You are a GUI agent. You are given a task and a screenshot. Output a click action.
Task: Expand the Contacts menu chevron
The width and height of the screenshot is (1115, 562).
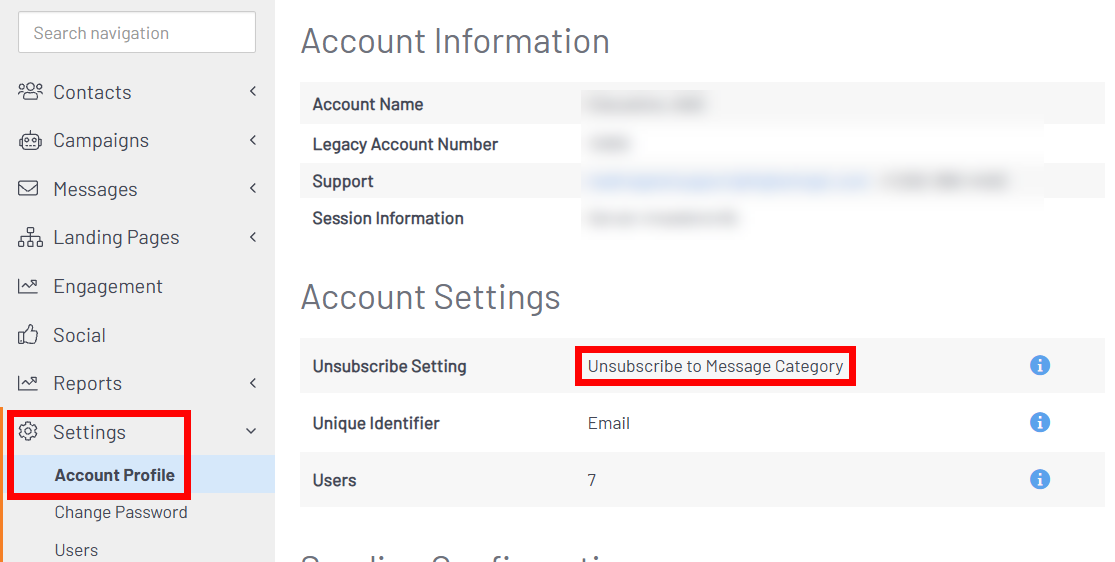[x=253, y=92]
